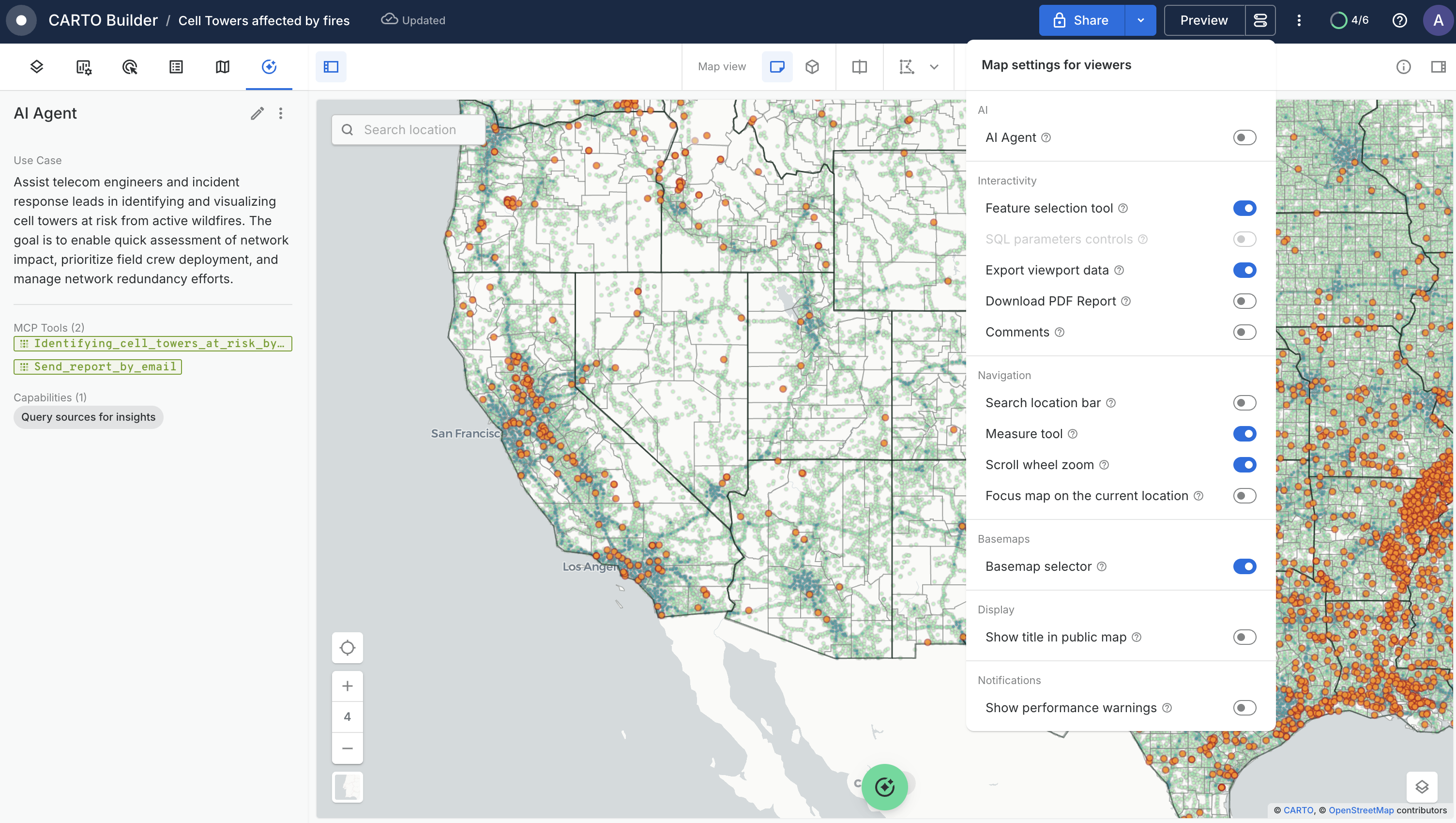Edit the AI Agent with pencil icon
The height and width of the screenshot is (823, 1456).
257,114
